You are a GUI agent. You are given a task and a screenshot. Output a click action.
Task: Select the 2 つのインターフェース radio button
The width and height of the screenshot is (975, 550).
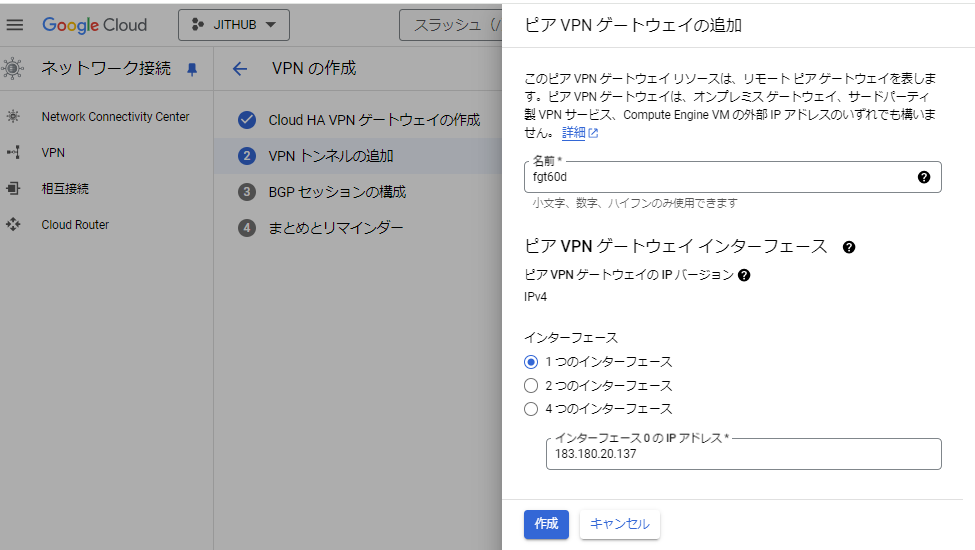click(531, 385)
